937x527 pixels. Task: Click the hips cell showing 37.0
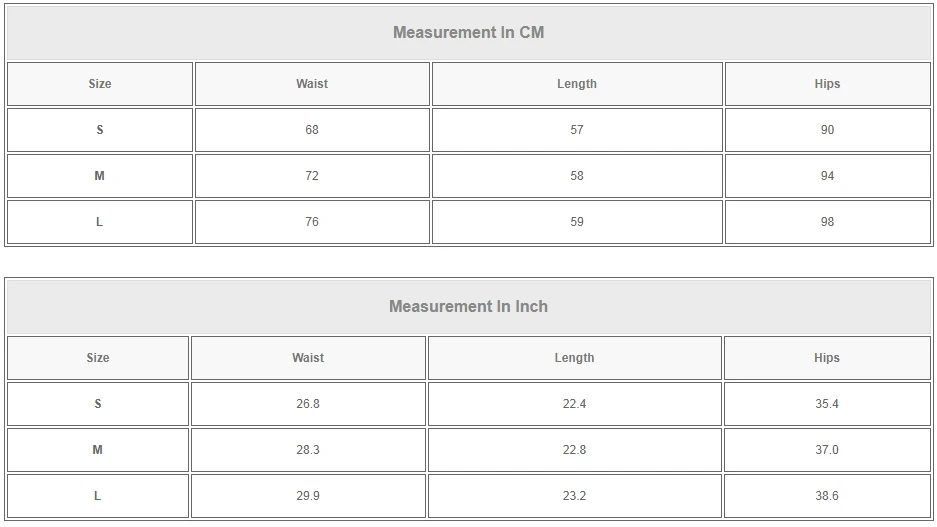(x=827, y=450)
